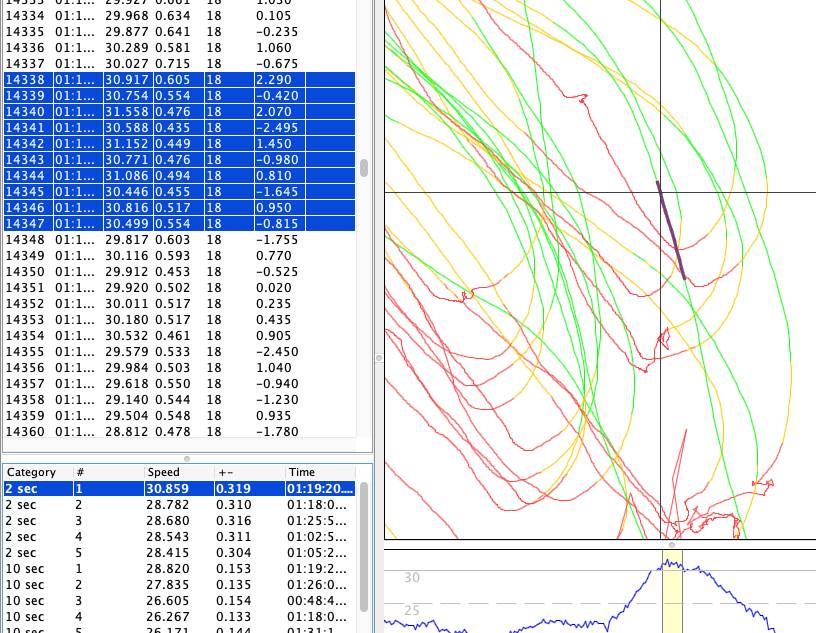Image resolution: width=816 pixels, height=633 pixels.
Task: Click highlighted row 14340 with speed 31.558
Action: [180, 112]
